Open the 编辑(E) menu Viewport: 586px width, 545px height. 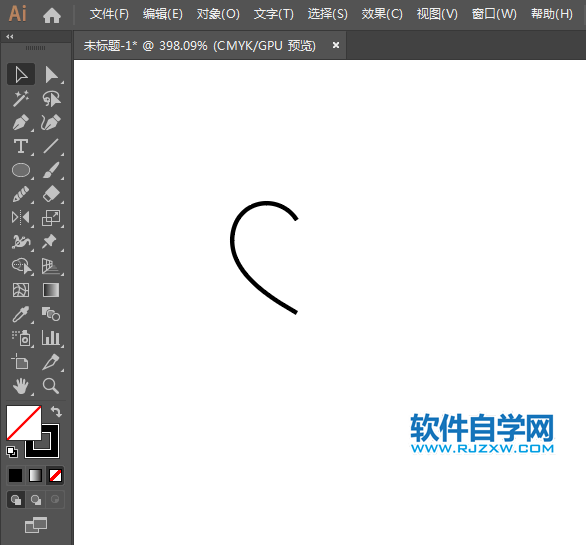[x=163, y=14]
